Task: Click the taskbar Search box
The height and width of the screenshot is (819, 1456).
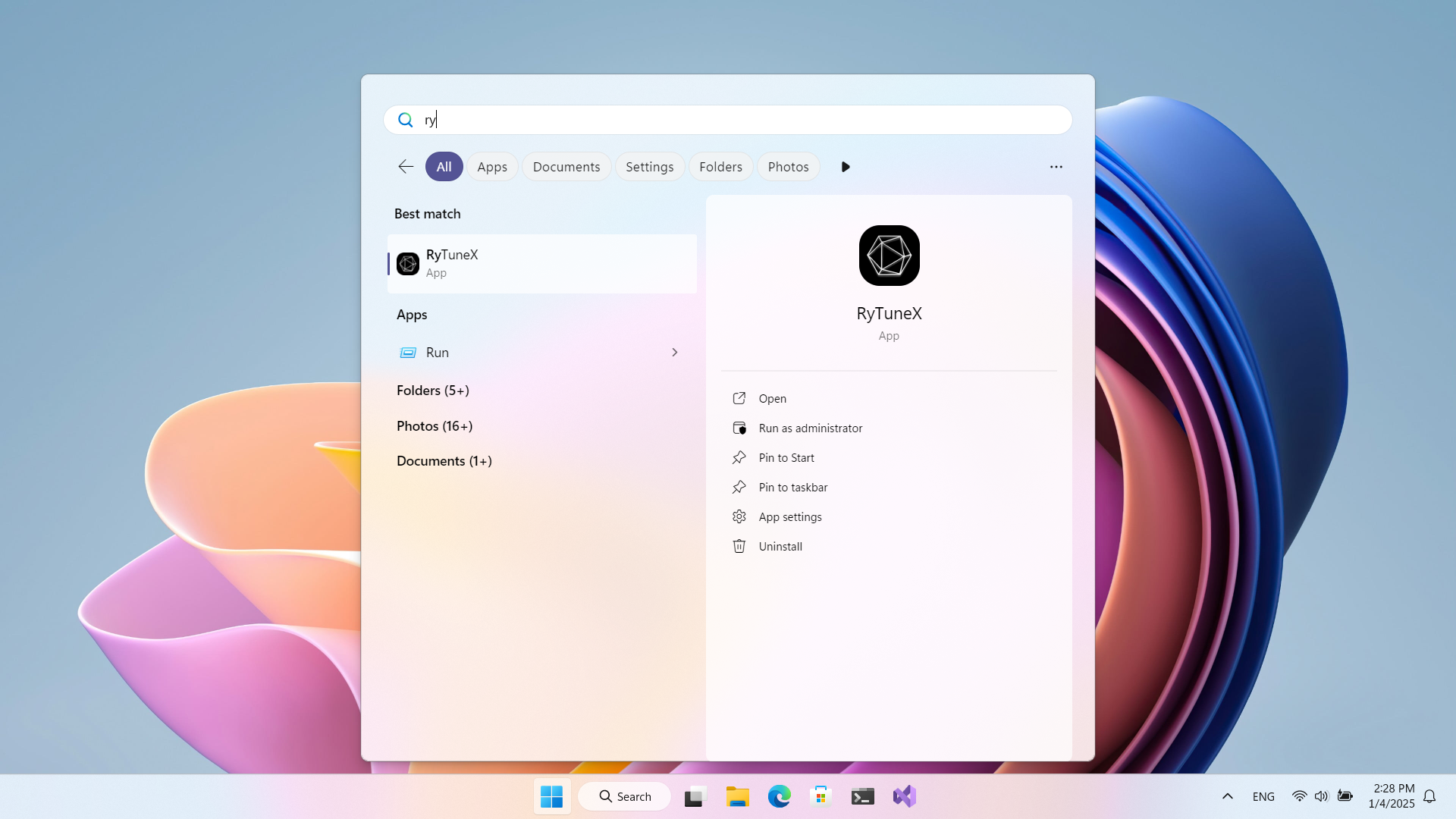Action: tap(625, 796)
